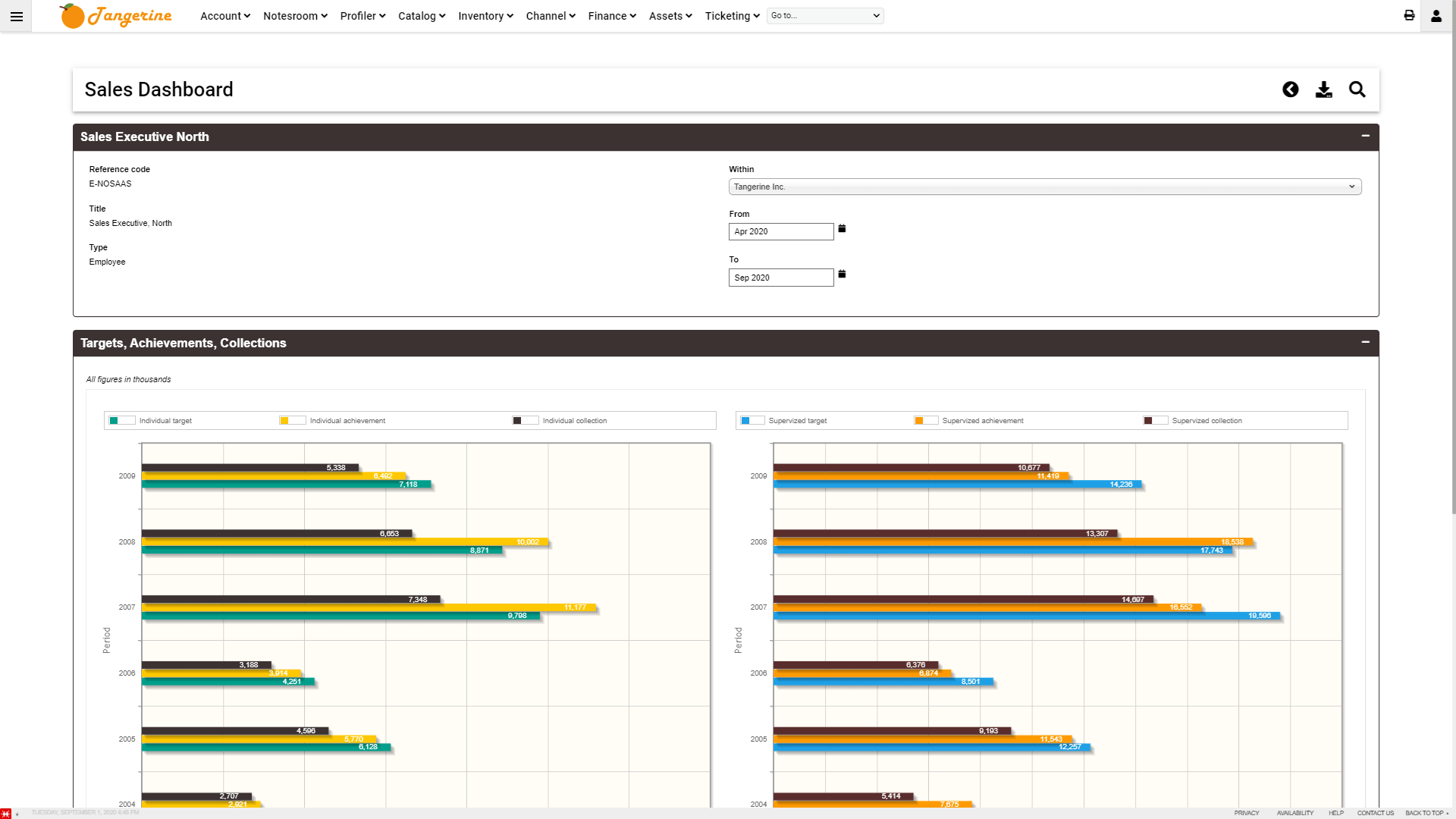Click the All figures in thousands note
This screenshot has height=819, width=1456.
pyautogui.click(x=128, y=379)
